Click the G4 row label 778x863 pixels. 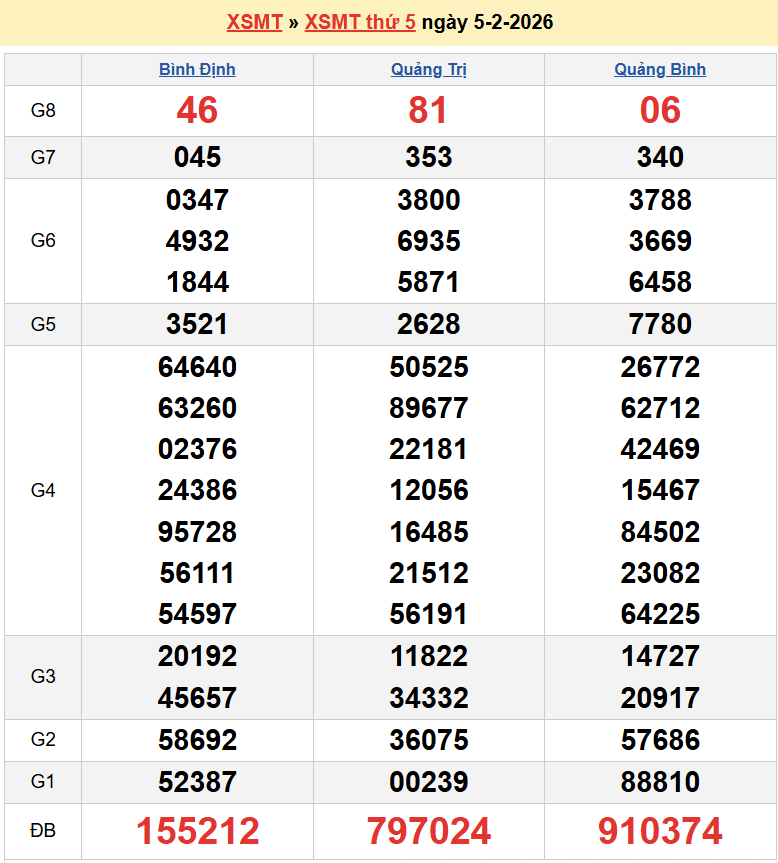[43, 490]
